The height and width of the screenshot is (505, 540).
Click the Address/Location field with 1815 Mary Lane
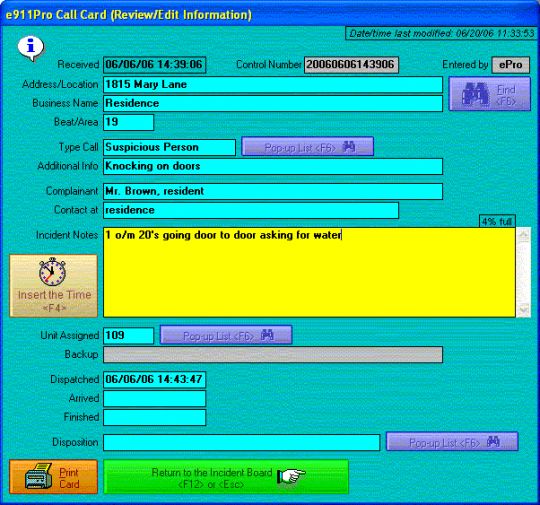(273, 85)
